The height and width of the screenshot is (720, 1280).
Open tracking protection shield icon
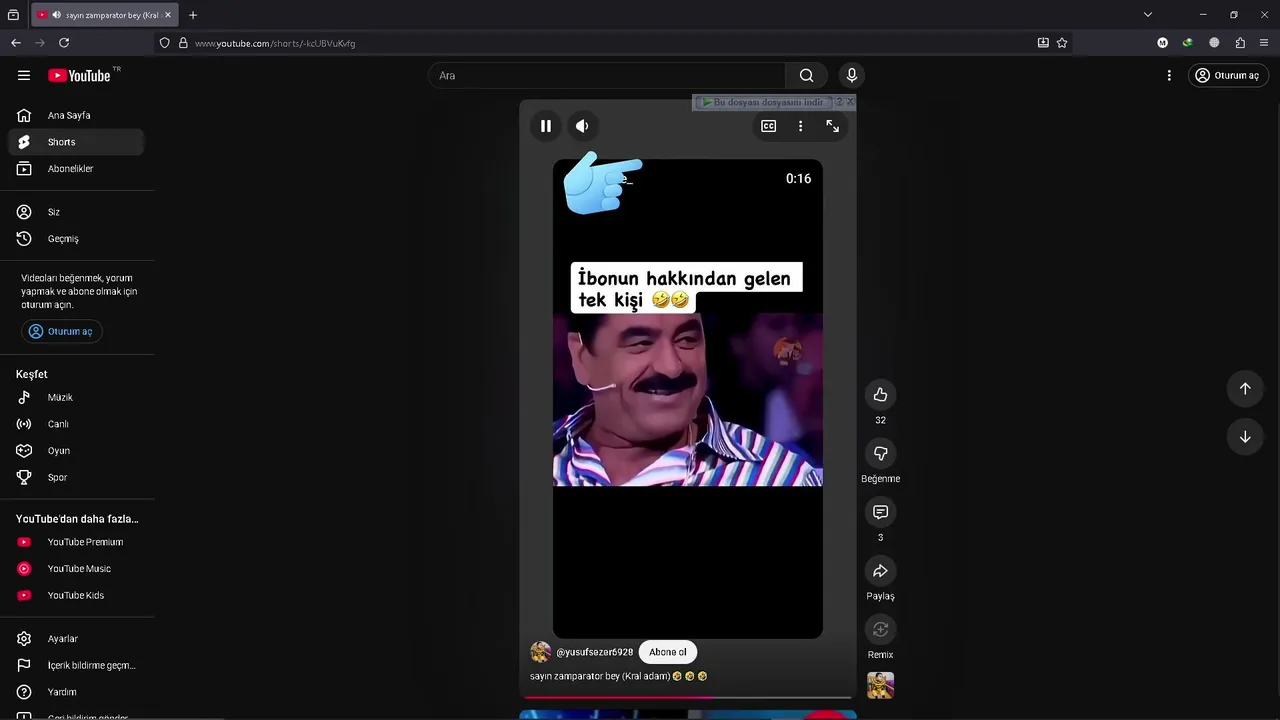tap(164, 43)
